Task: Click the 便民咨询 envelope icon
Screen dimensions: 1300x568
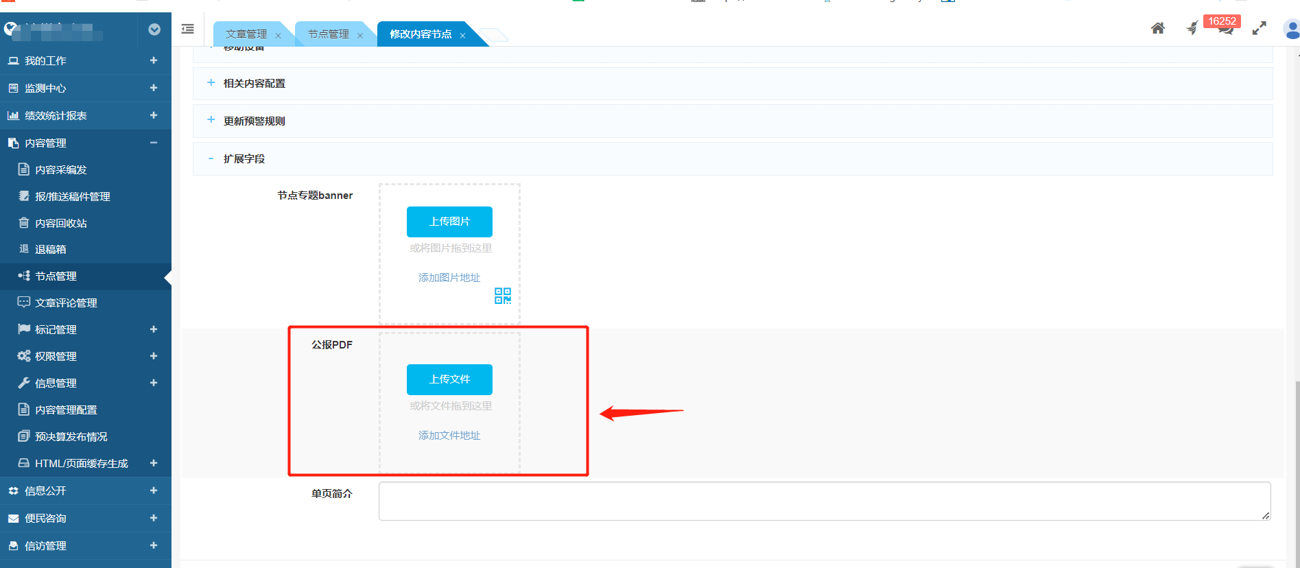Action: pyautogui.click(x=13, y=518)
